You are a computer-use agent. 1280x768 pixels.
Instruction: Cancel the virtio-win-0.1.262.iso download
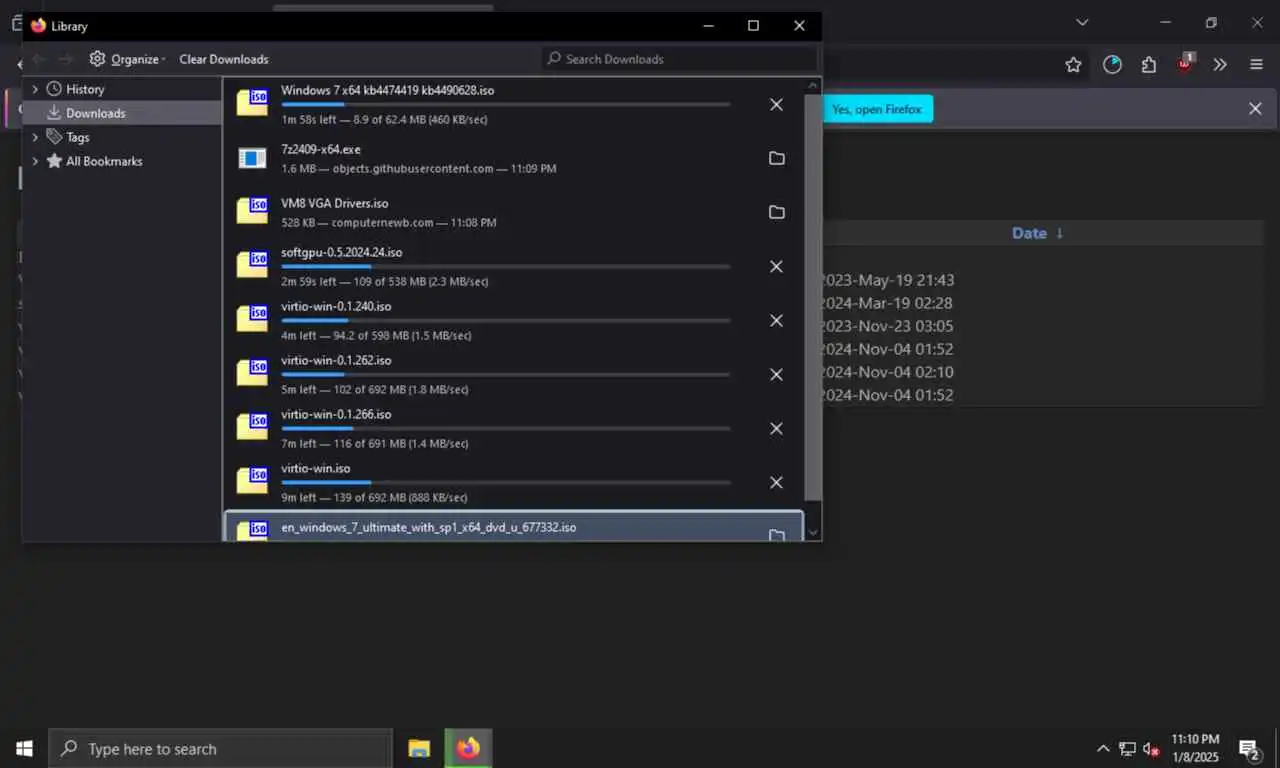click(x=776, y=374)
